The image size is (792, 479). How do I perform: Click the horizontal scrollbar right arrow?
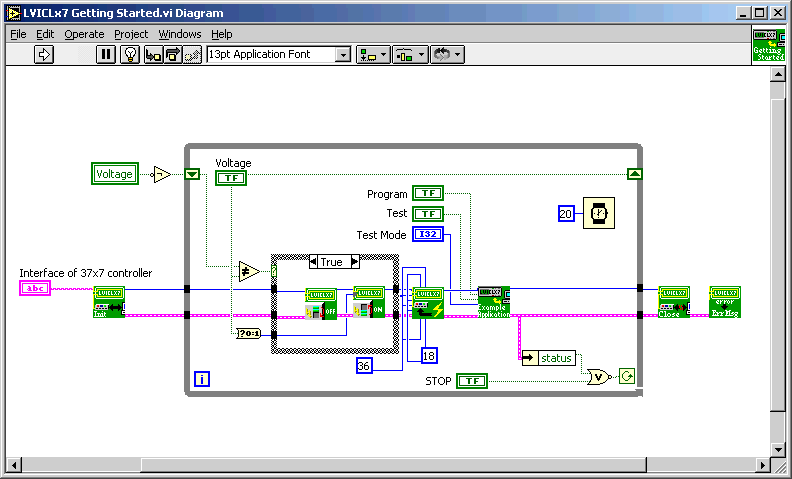coord(763,464)
